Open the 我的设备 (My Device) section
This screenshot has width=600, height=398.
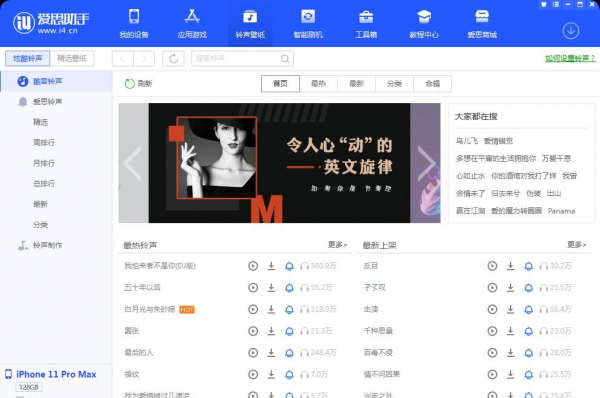tap(134, 24)
